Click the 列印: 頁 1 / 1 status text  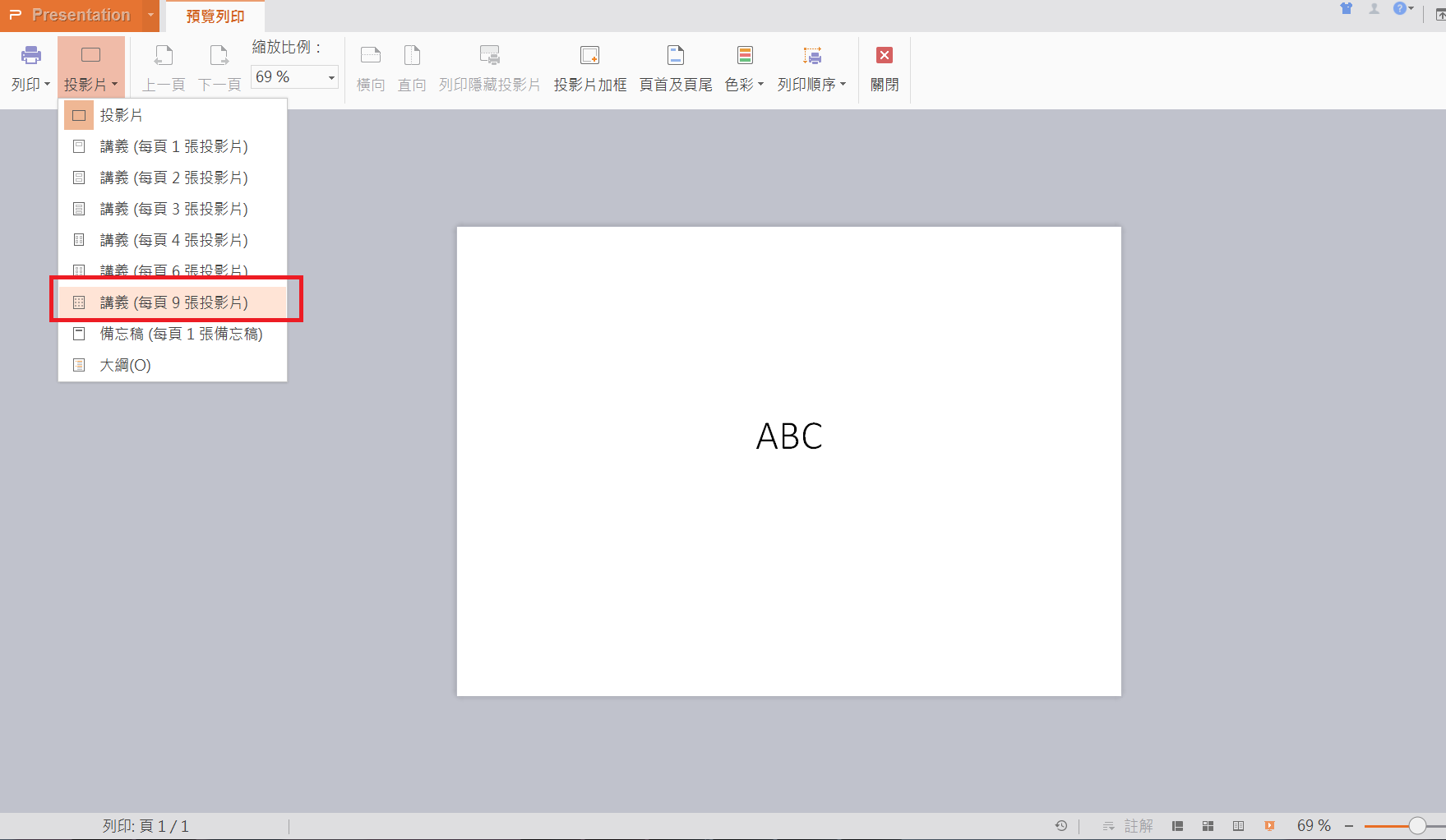click(146, 826)
